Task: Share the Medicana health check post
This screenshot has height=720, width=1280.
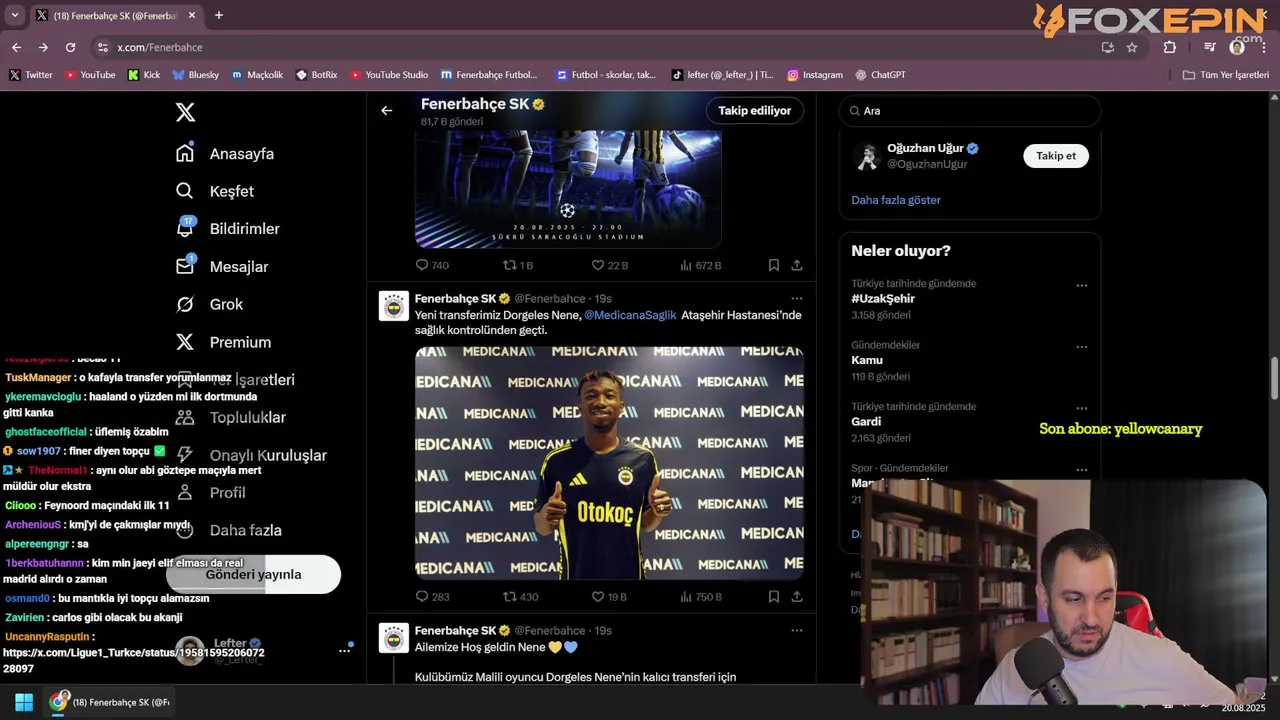Action: click(797, 597)
